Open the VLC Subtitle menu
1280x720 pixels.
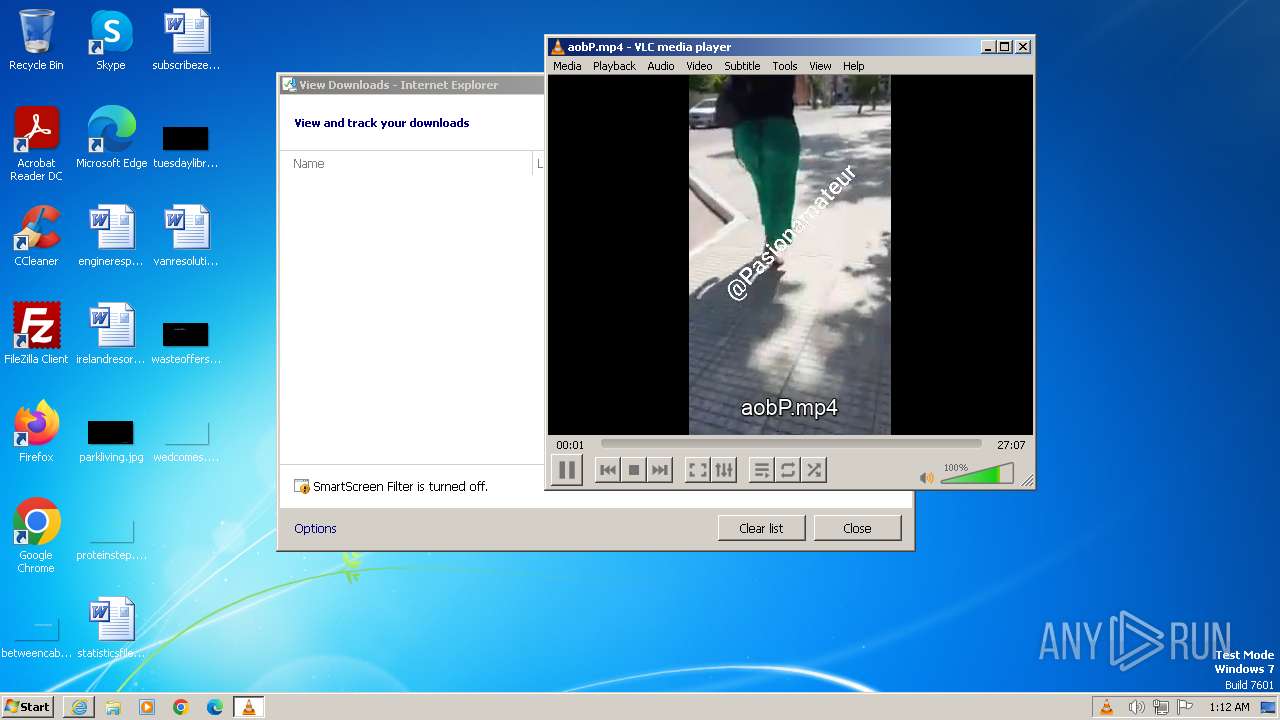(742, 66)
